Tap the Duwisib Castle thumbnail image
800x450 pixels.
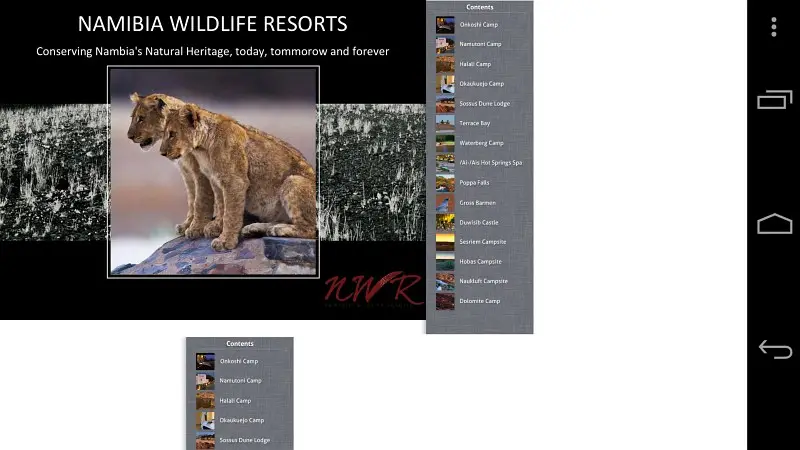445,222
